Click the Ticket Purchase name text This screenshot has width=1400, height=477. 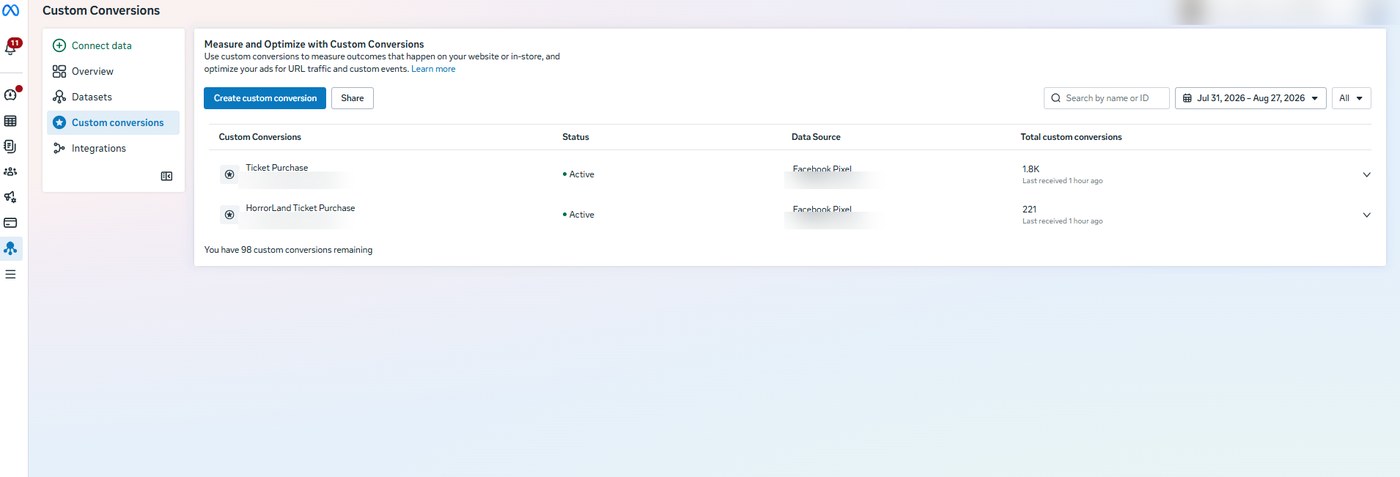(x=277, y=168)
